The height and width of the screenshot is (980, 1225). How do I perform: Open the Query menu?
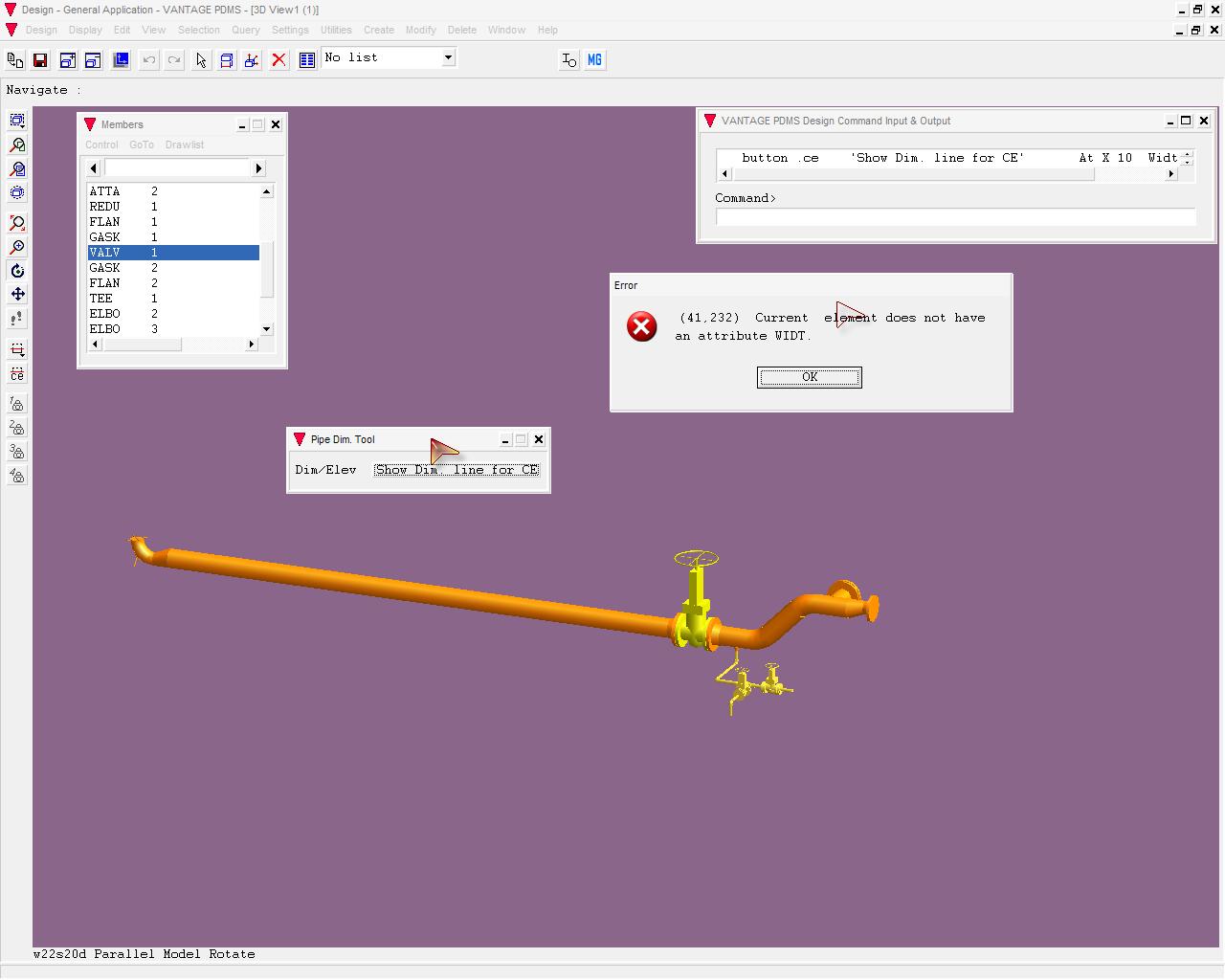coord(246,30)
